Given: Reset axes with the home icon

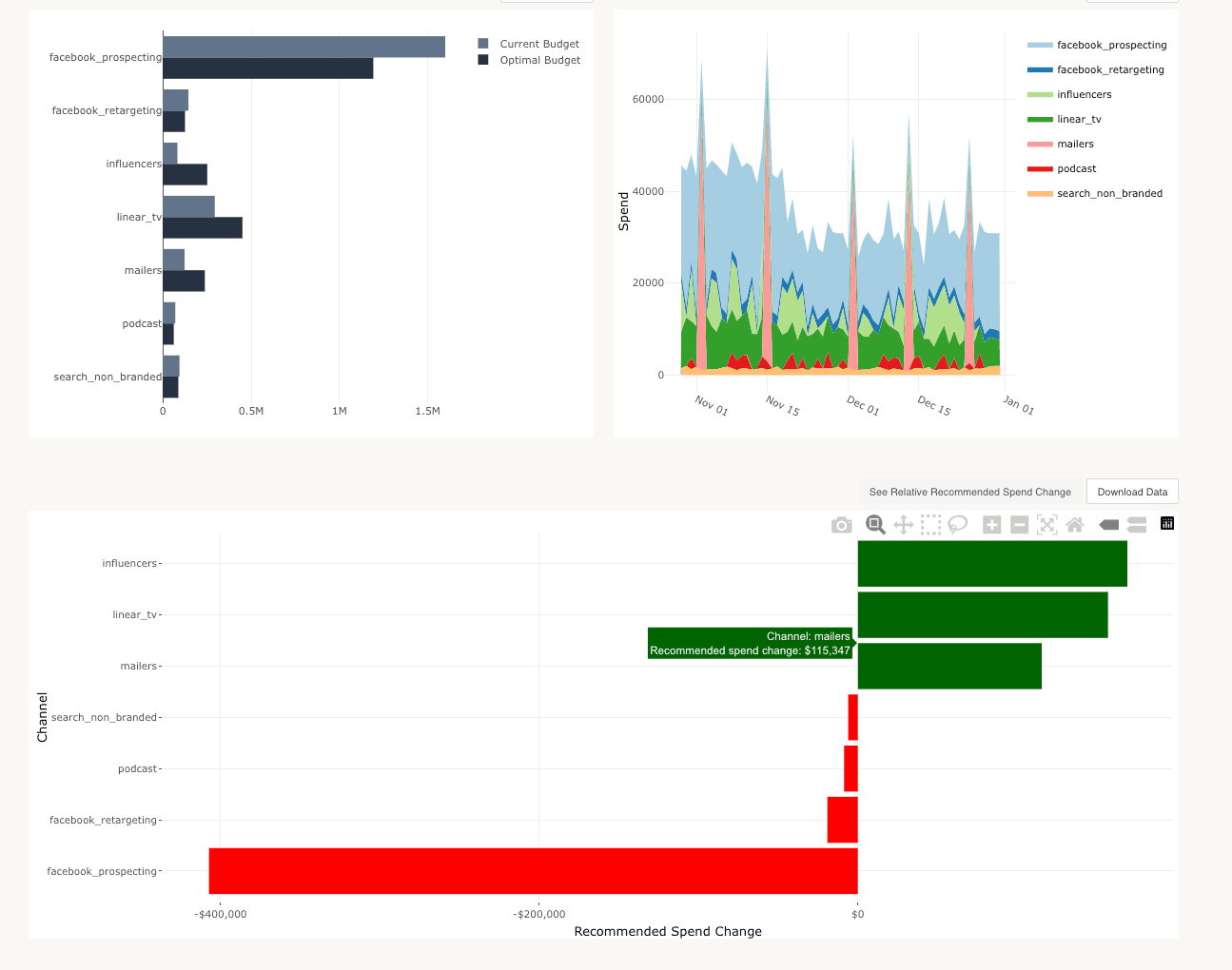Looking at the screenshot, I should click(1075, 525).
